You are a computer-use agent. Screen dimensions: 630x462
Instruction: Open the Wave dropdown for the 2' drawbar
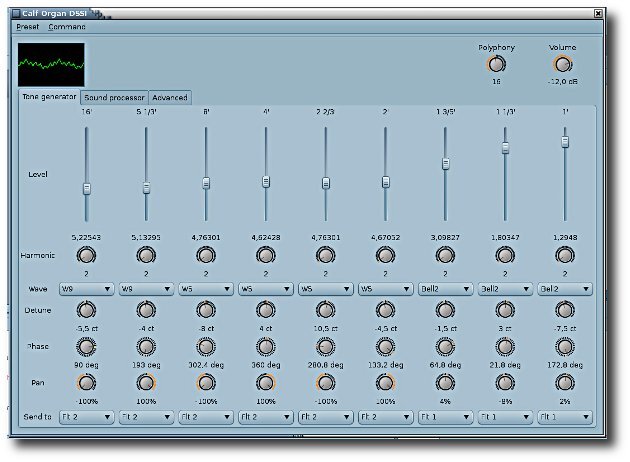(385, 289)
